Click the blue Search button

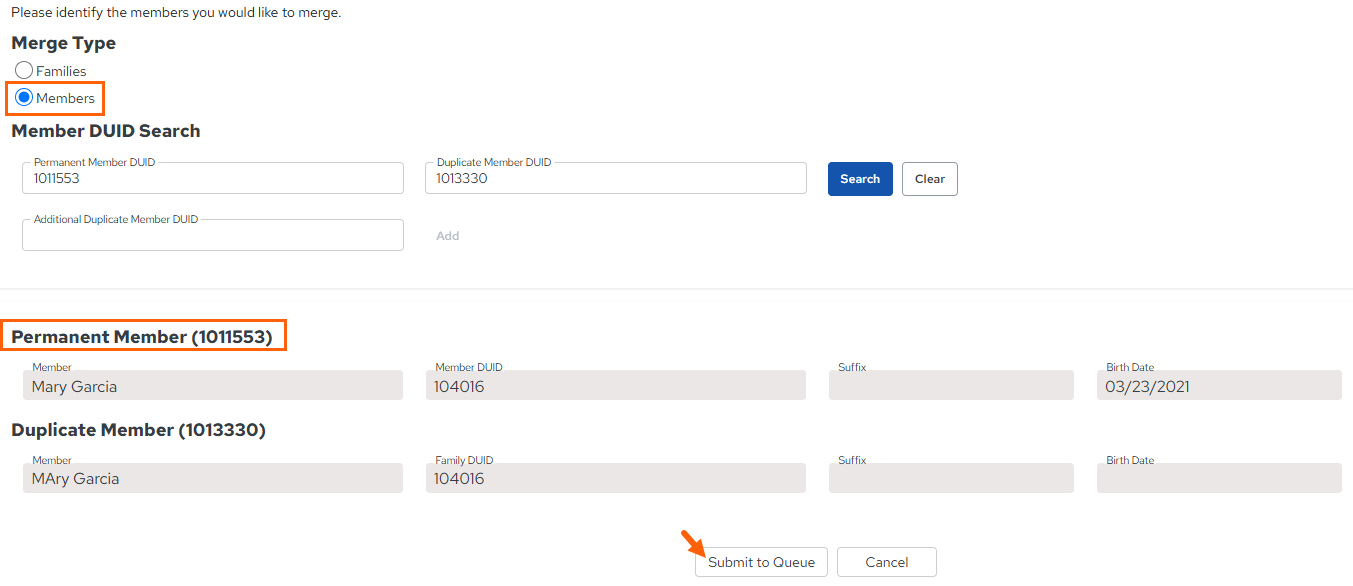coord(860,179)
